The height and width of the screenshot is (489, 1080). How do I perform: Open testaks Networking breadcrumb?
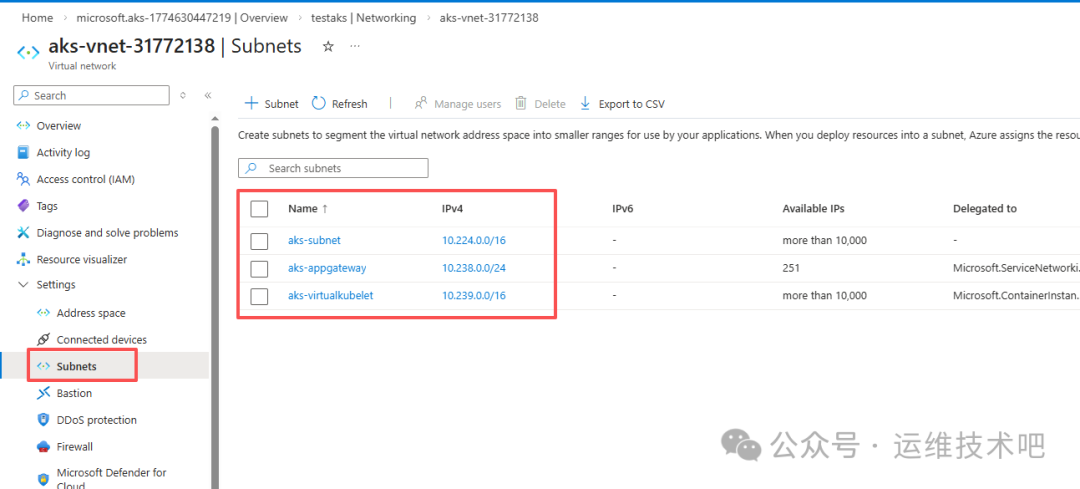(363, 18)
